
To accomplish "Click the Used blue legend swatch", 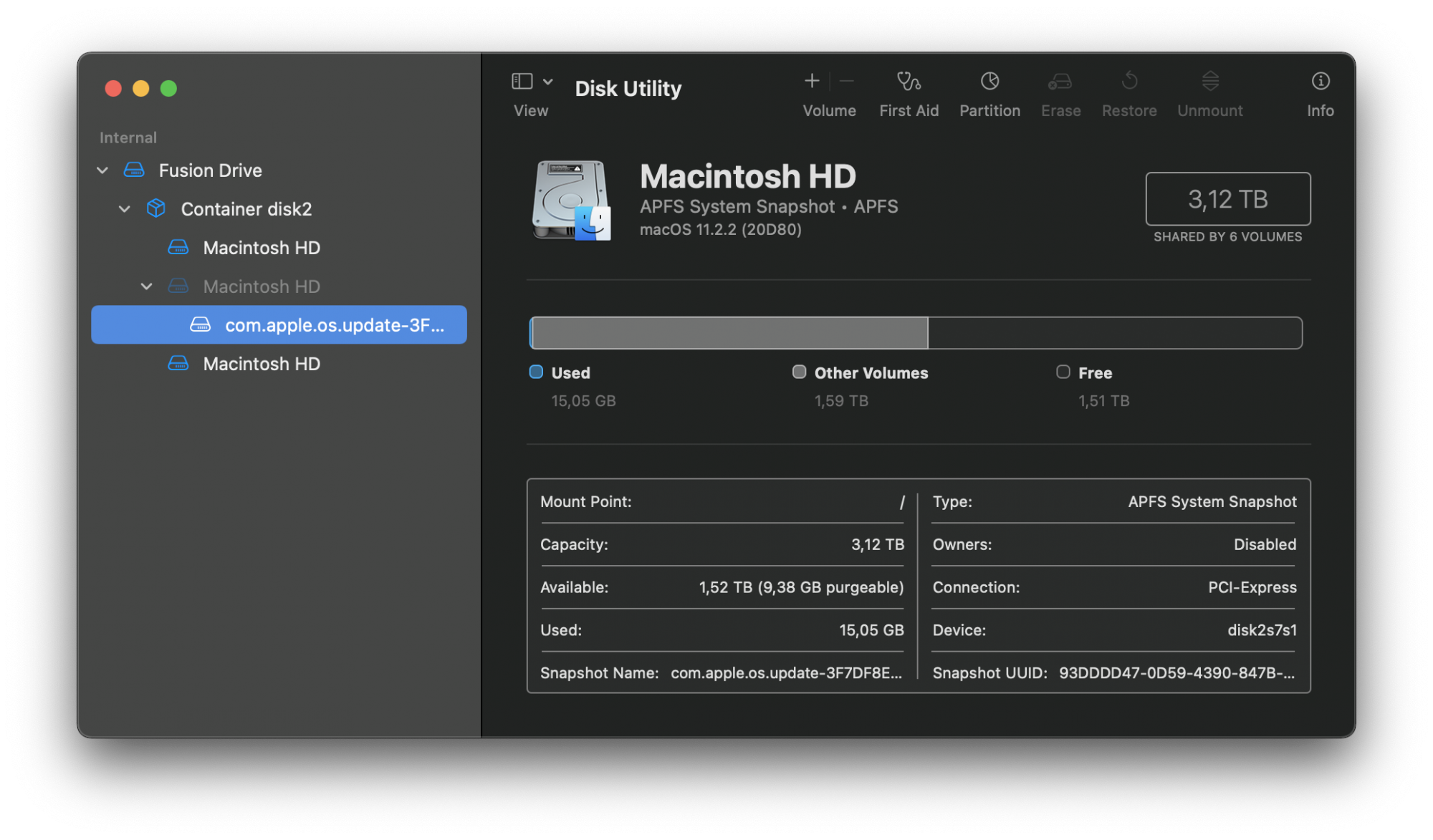I will point(536,372).
